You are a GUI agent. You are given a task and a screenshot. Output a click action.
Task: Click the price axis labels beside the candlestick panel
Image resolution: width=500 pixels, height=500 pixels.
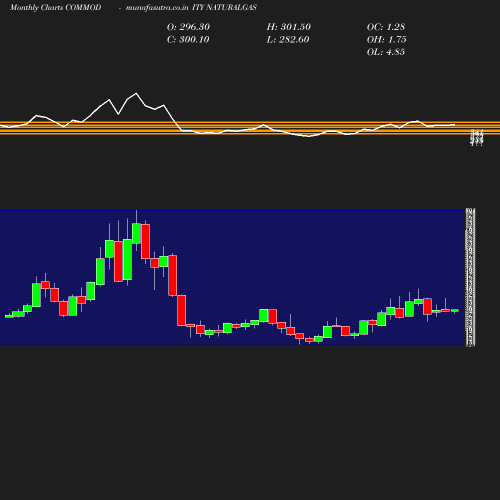470,278
